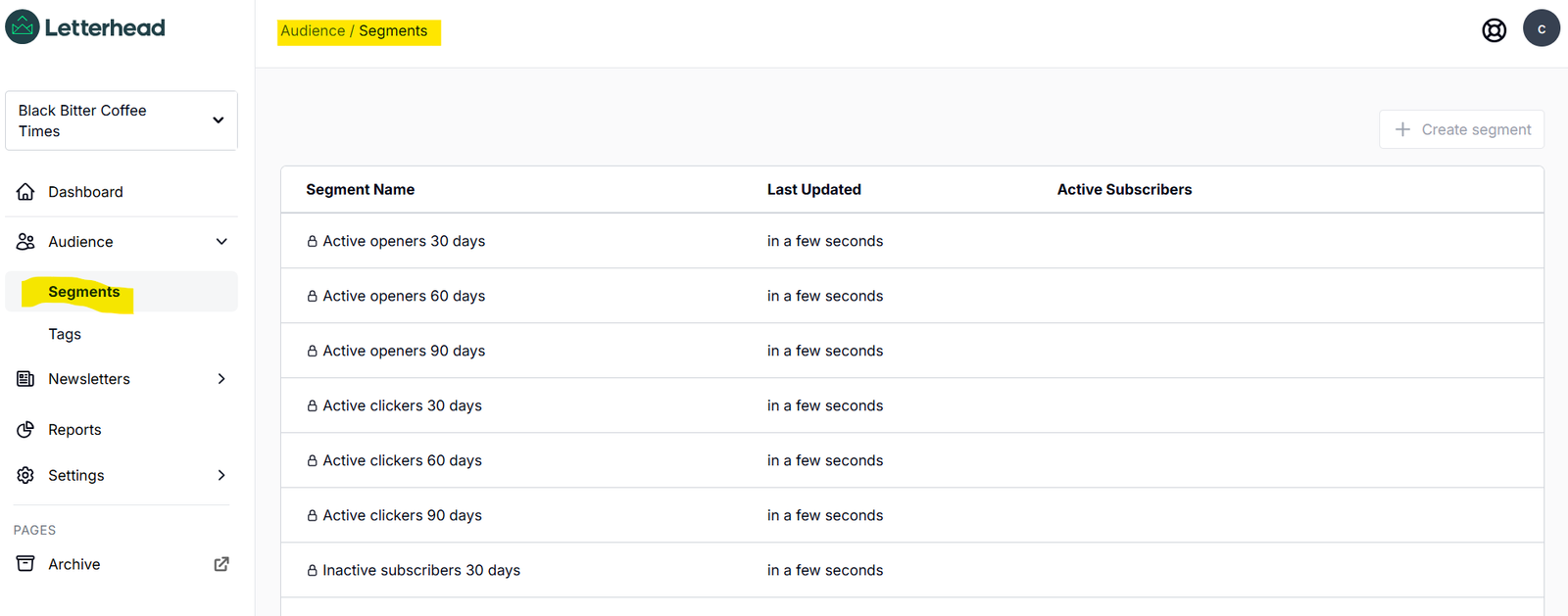The width and height of the screenshot is (1568, 616).
Task: Open the user avatar menu
Action: (1541, 28)
